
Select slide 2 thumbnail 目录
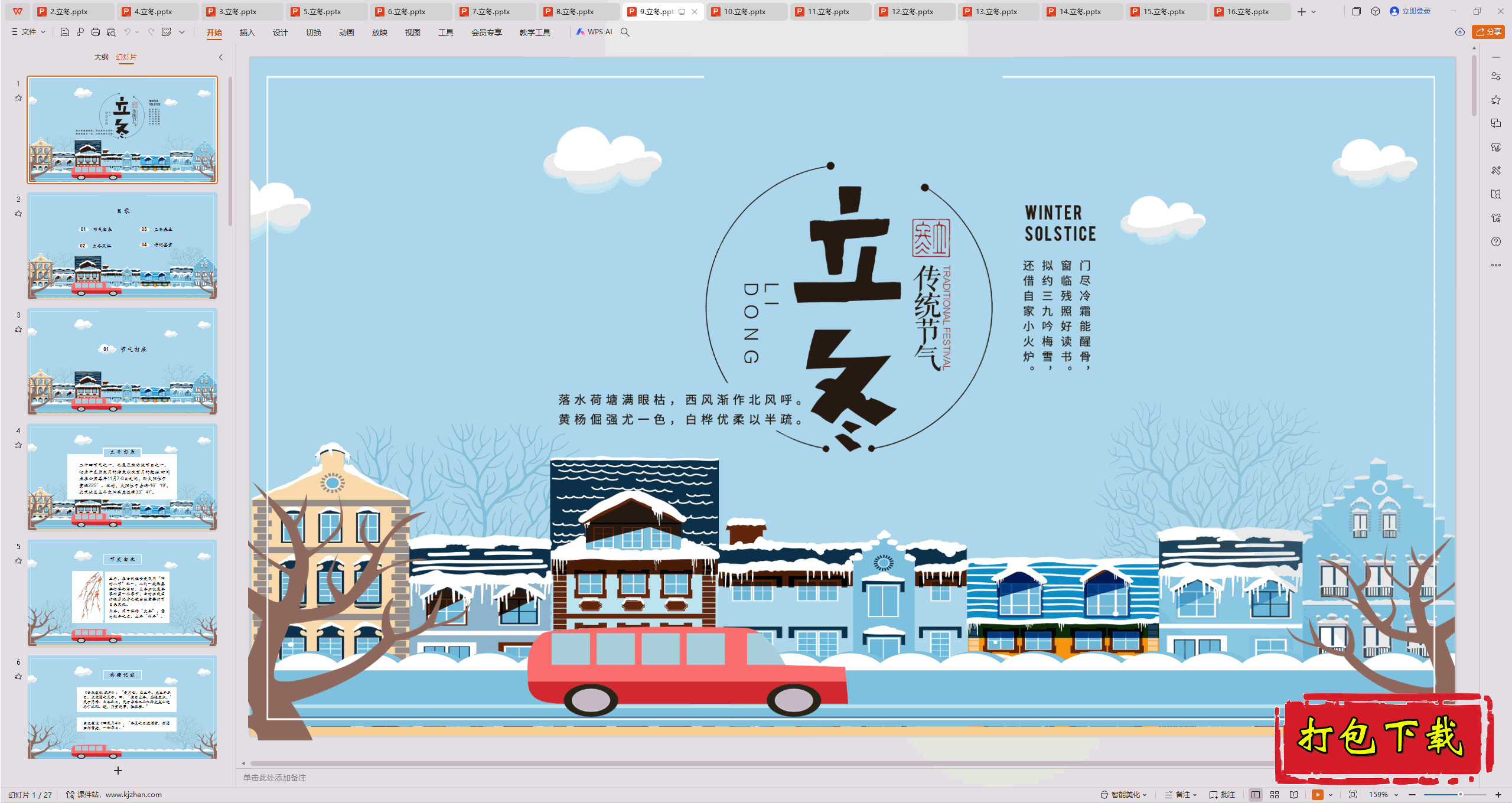tap(122, 245)
